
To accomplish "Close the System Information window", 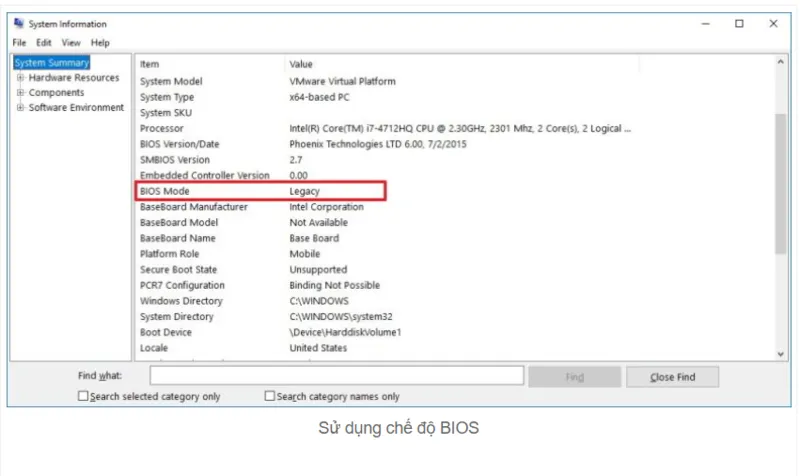I will click(773, 24).
